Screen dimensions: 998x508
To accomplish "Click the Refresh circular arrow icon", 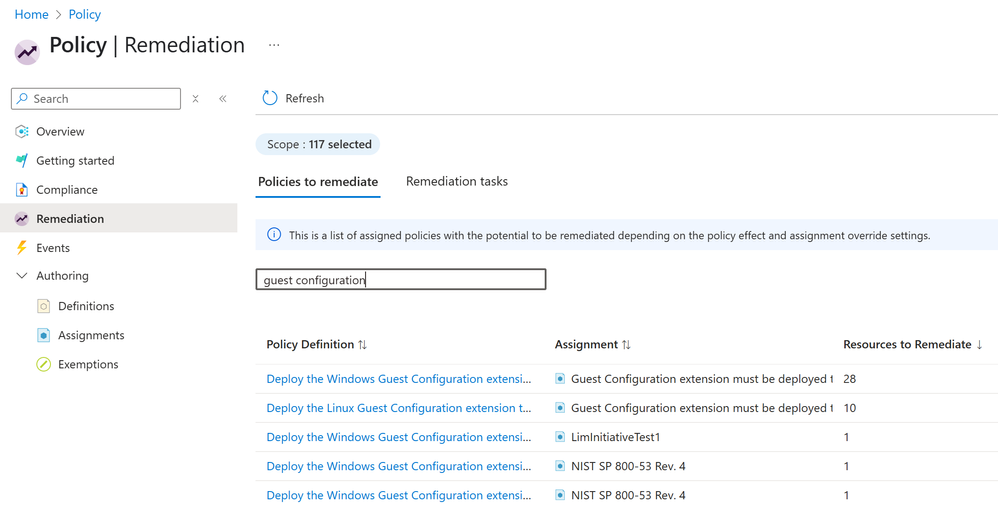I will coord(270,98).
